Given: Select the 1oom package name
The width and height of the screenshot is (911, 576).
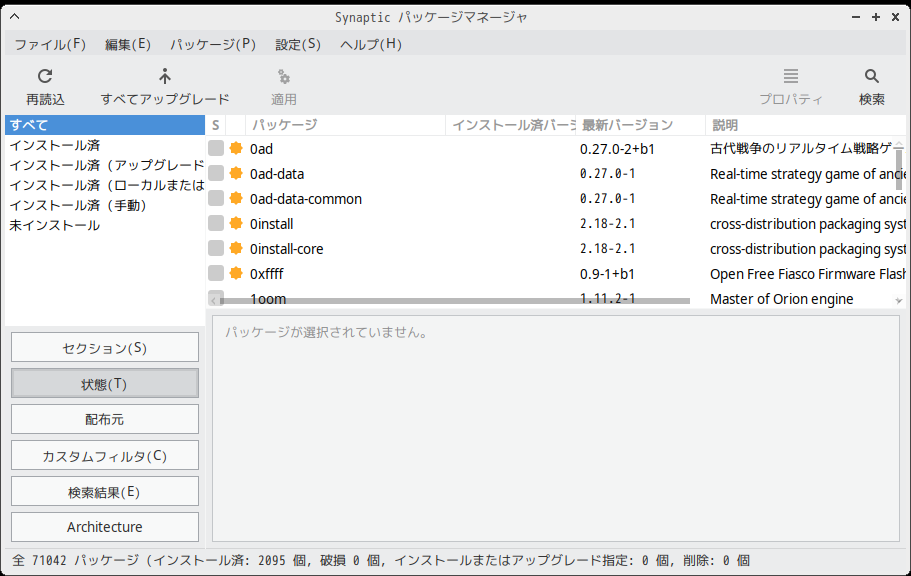Looking at the screenshot, I should (268, 299).
